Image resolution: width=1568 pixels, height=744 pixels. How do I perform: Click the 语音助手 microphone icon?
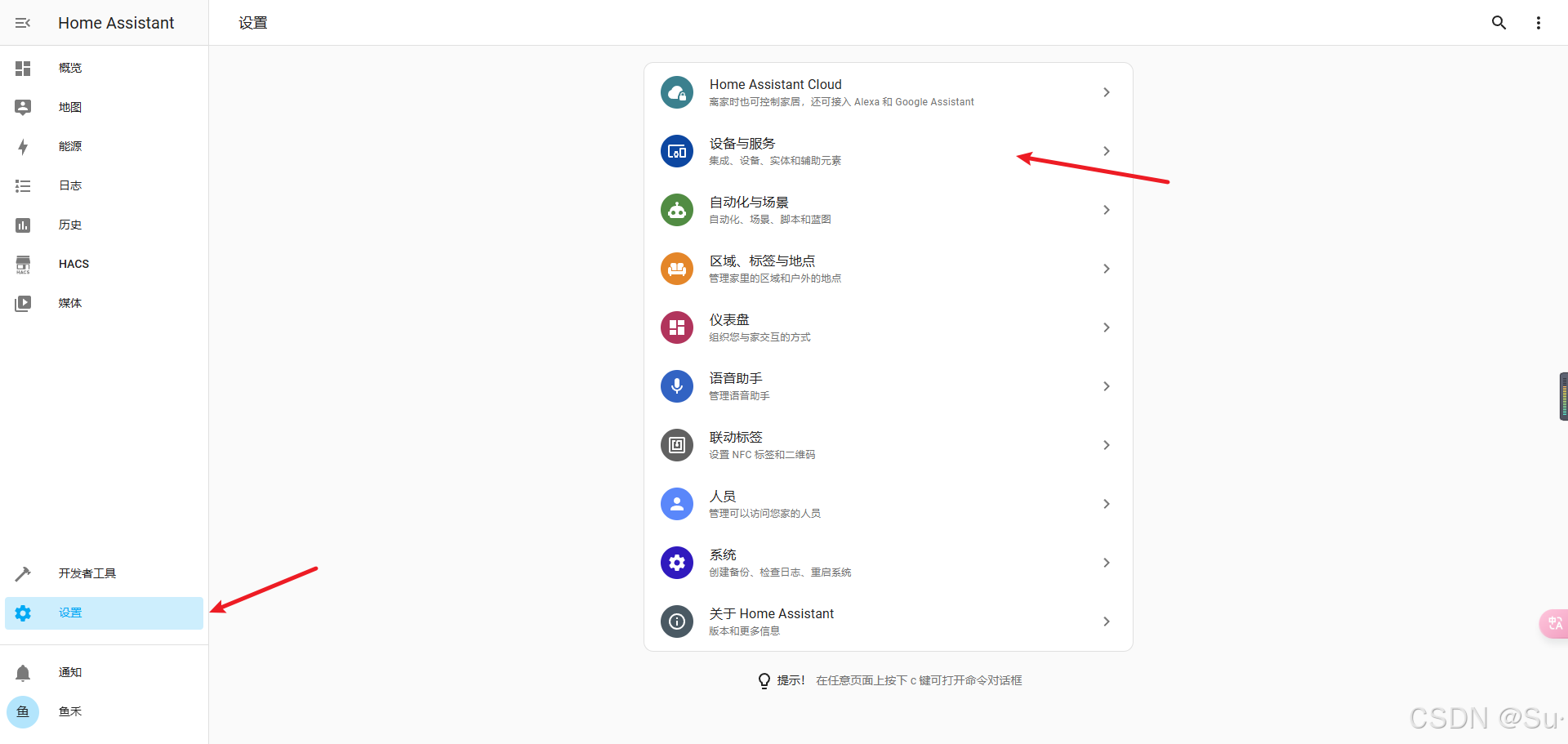pyautogui.click(x=677, y=386)
